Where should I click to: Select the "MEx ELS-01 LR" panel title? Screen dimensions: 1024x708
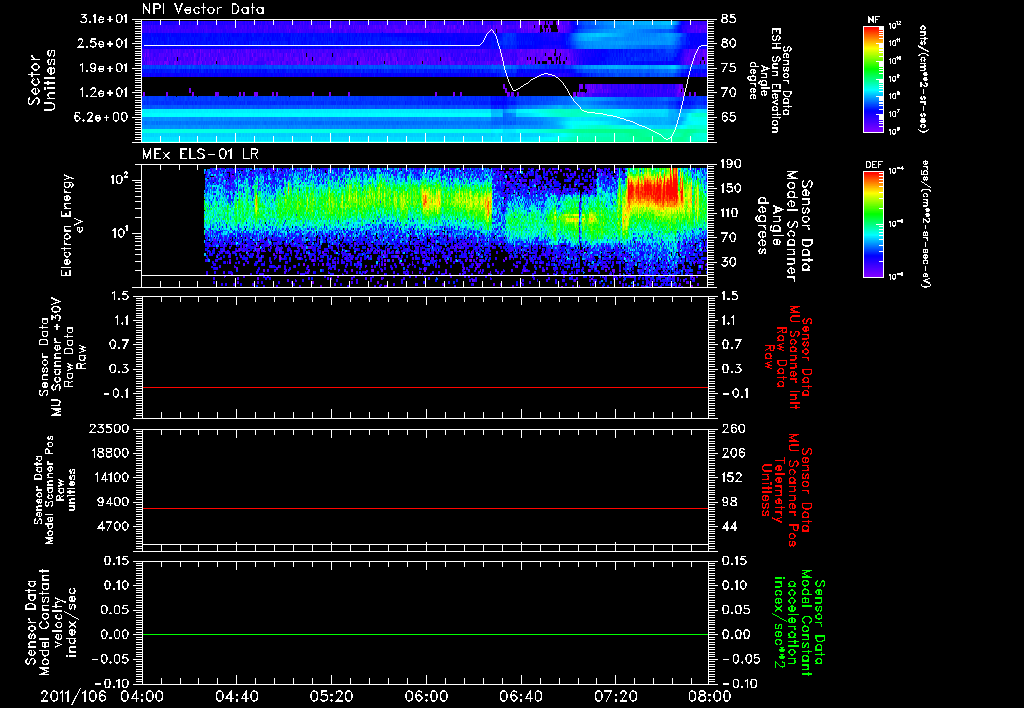coord(199,154)
